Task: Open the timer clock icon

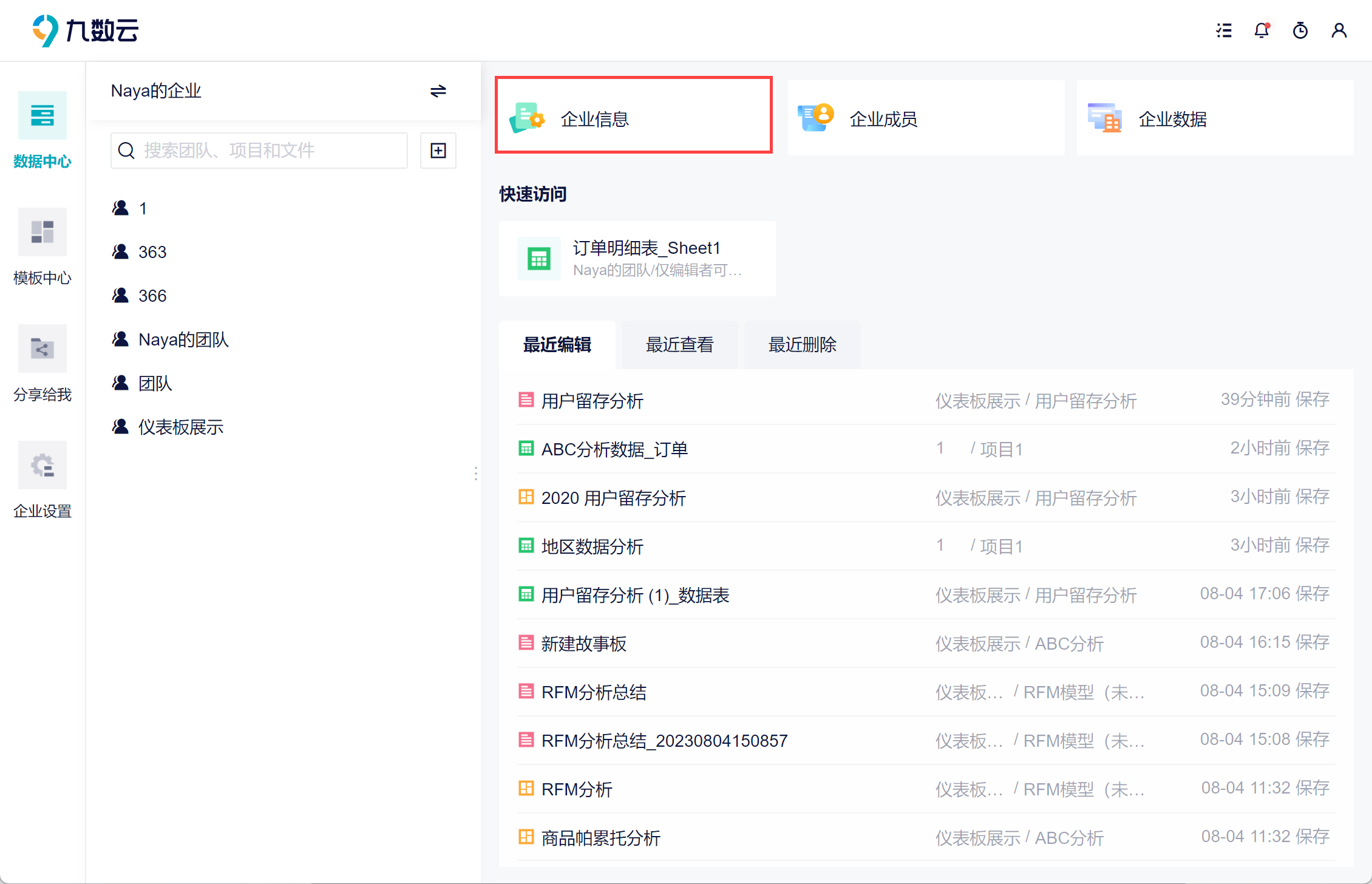Action: [1300, 30]
